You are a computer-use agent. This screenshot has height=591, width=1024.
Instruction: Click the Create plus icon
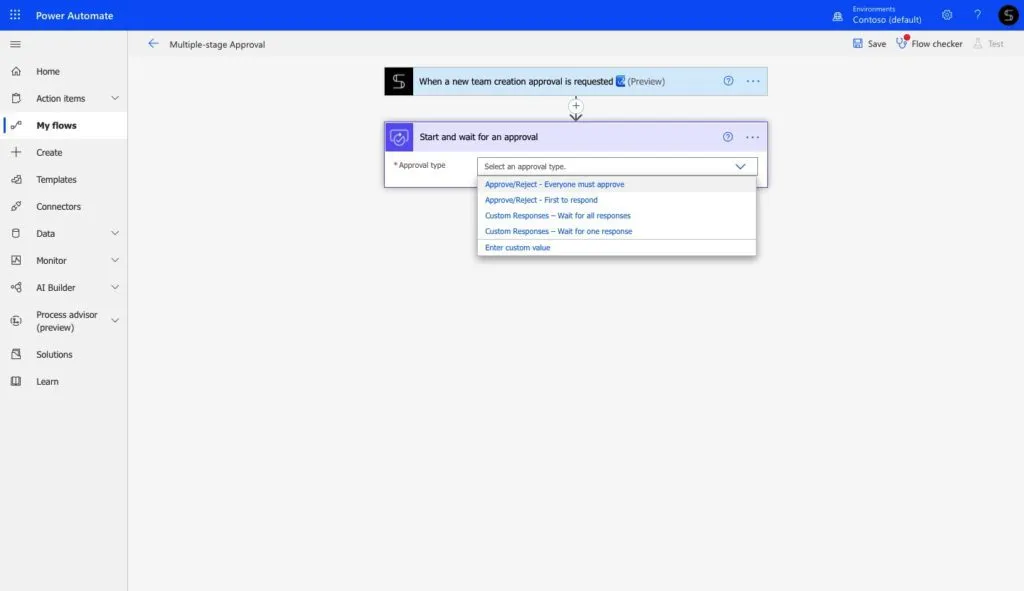16,152
